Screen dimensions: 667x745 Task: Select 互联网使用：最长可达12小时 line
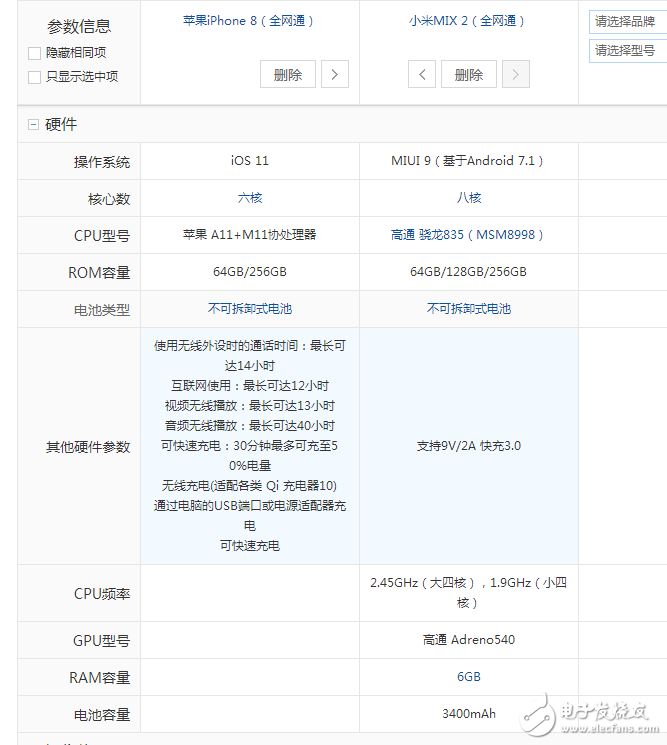pyautogui.click(x=250, y=386)
